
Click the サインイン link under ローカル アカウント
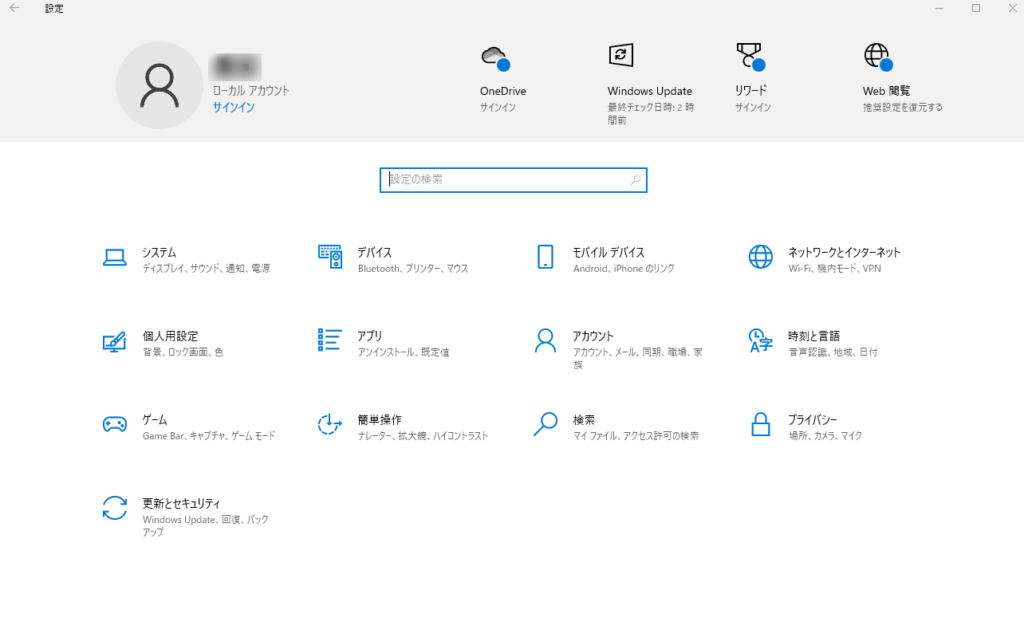[233, 107]
